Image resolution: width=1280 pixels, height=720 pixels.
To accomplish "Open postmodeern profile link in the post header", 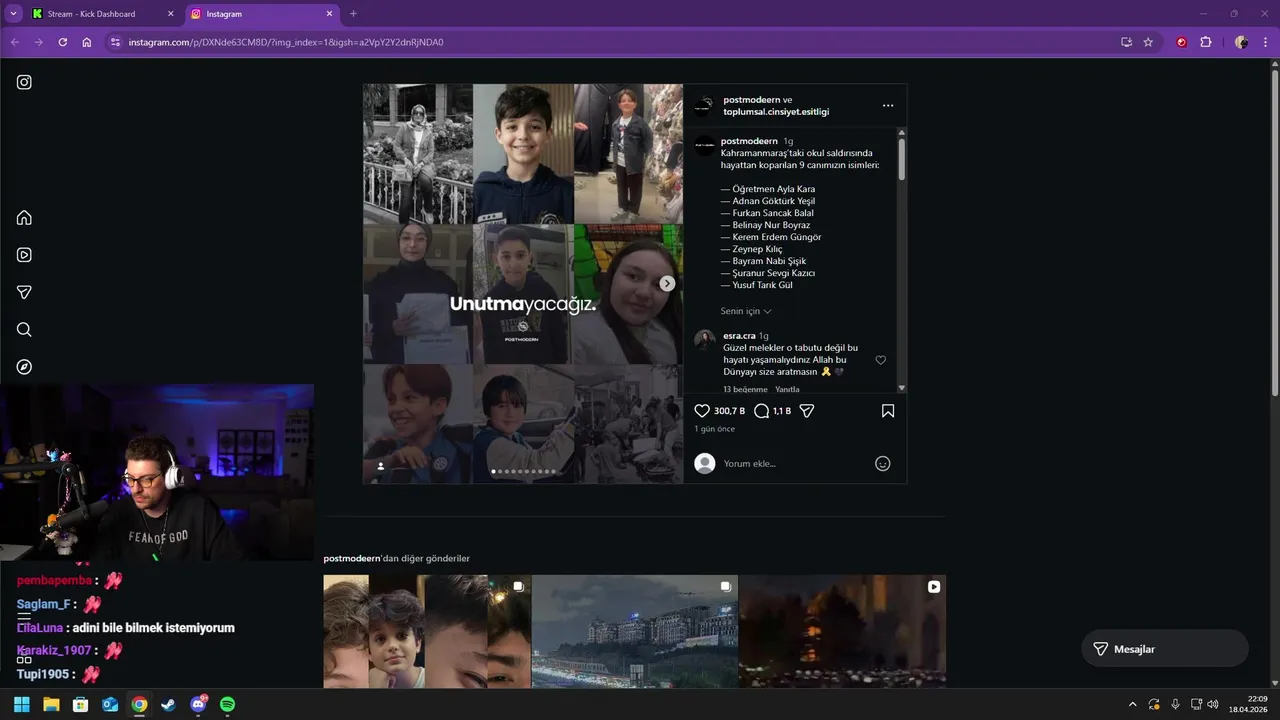I will click(751, 100).
